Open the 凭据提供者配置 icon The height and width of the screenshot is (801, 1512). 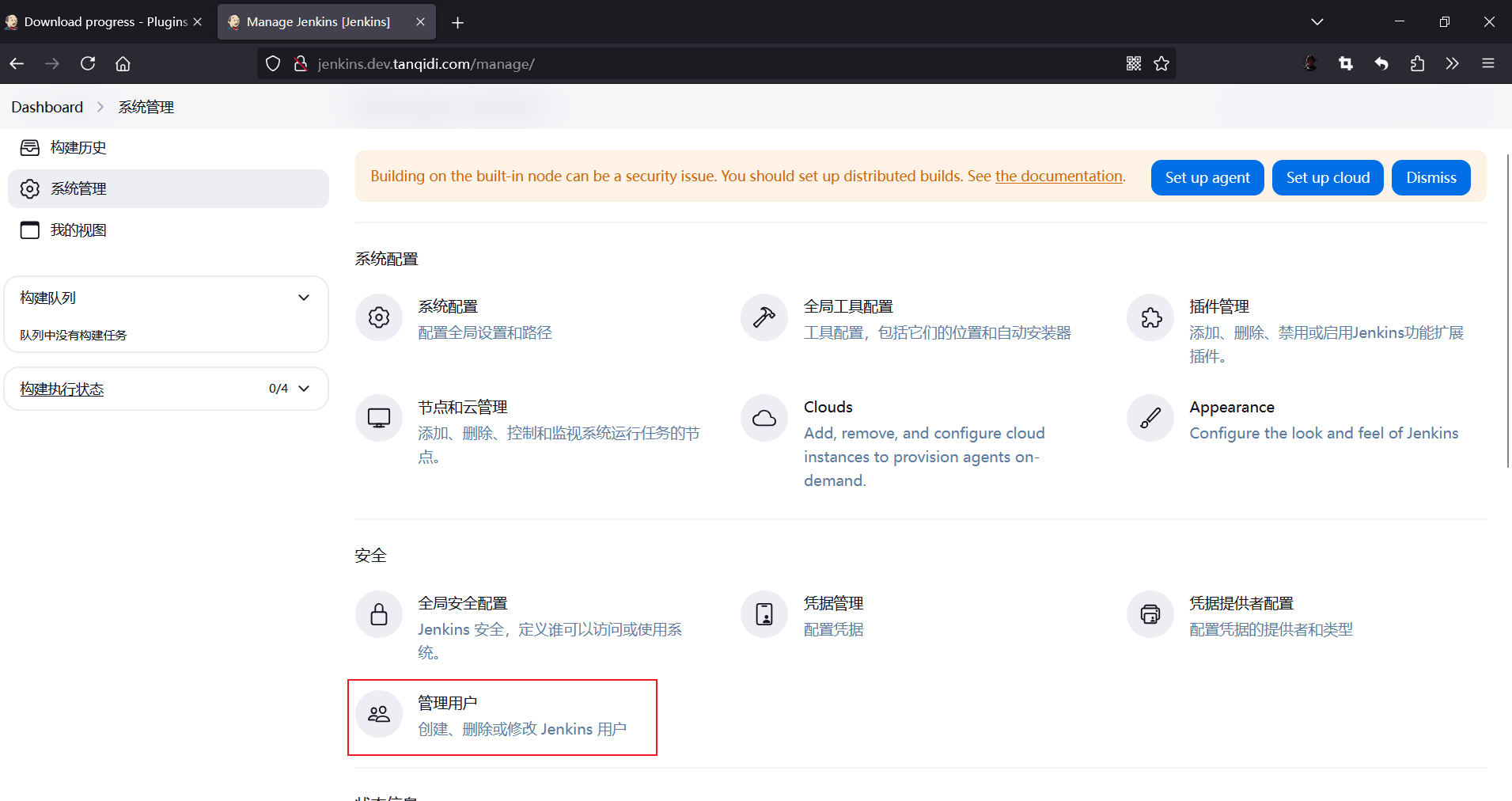1150,614
